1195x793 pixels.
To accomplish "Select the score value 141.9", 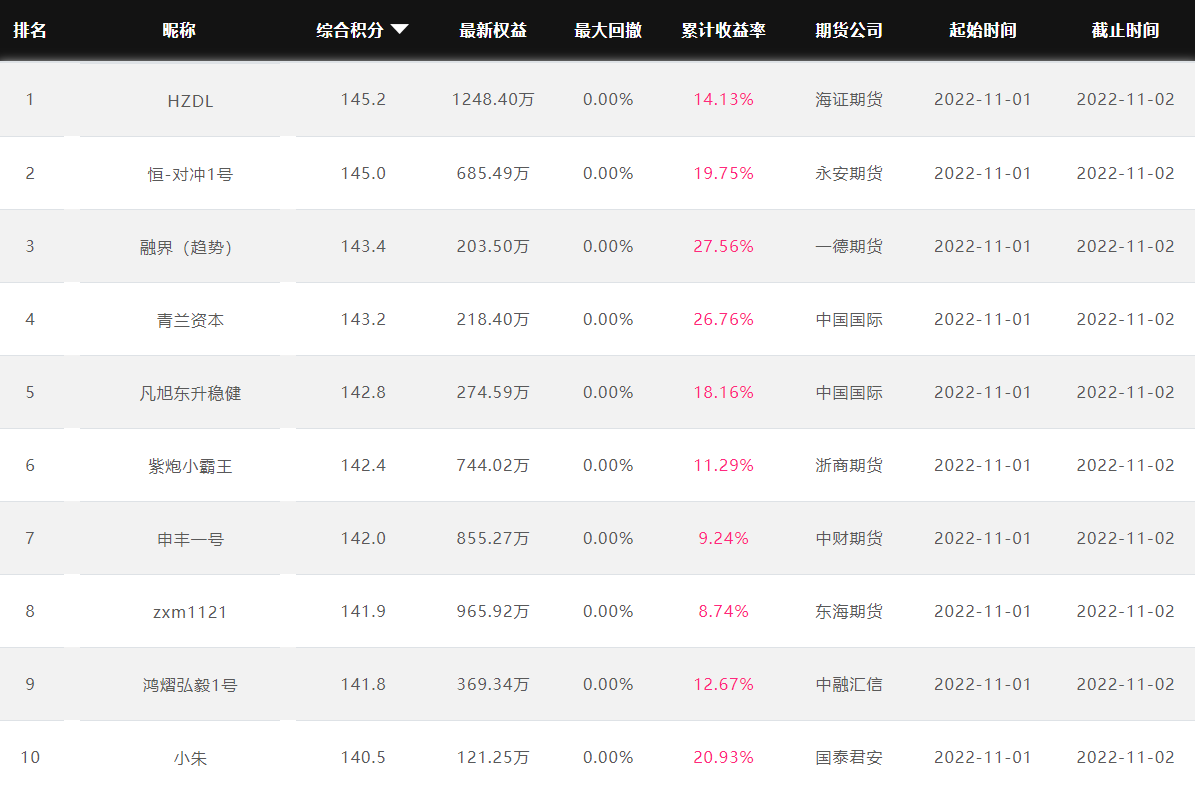I will coord(363,612).
